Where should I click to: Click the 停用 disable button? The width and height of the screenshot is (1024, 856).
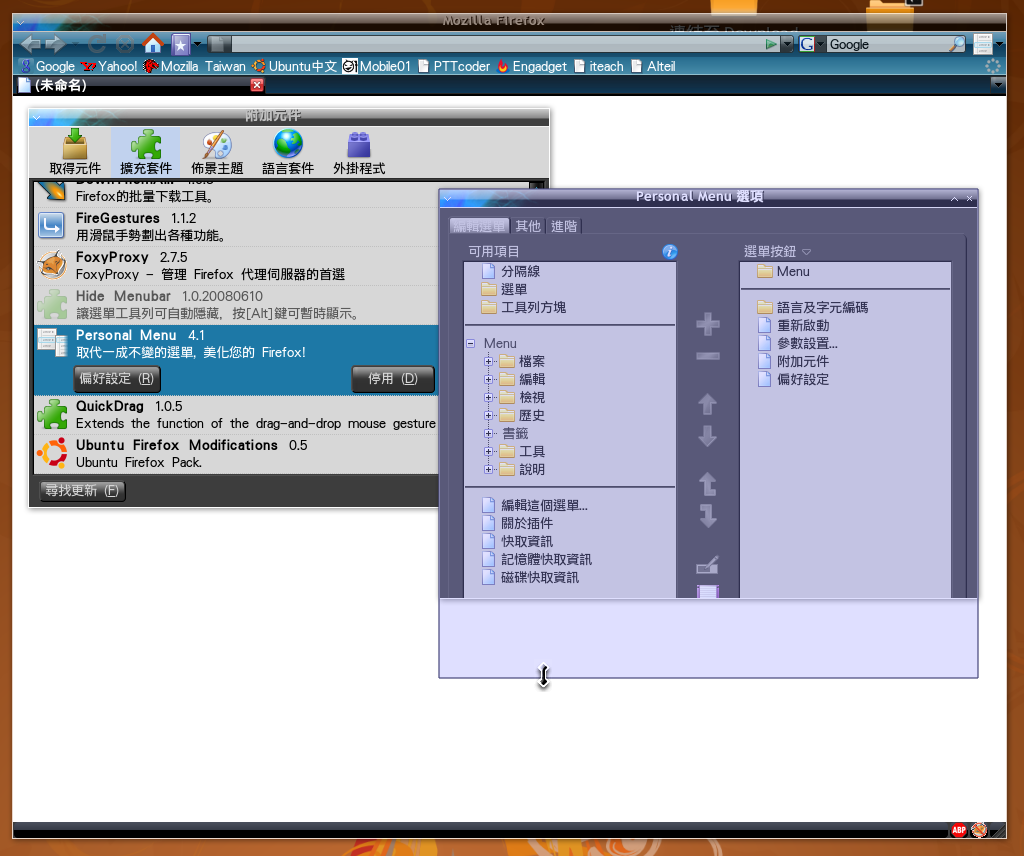(x=393, y=379)
